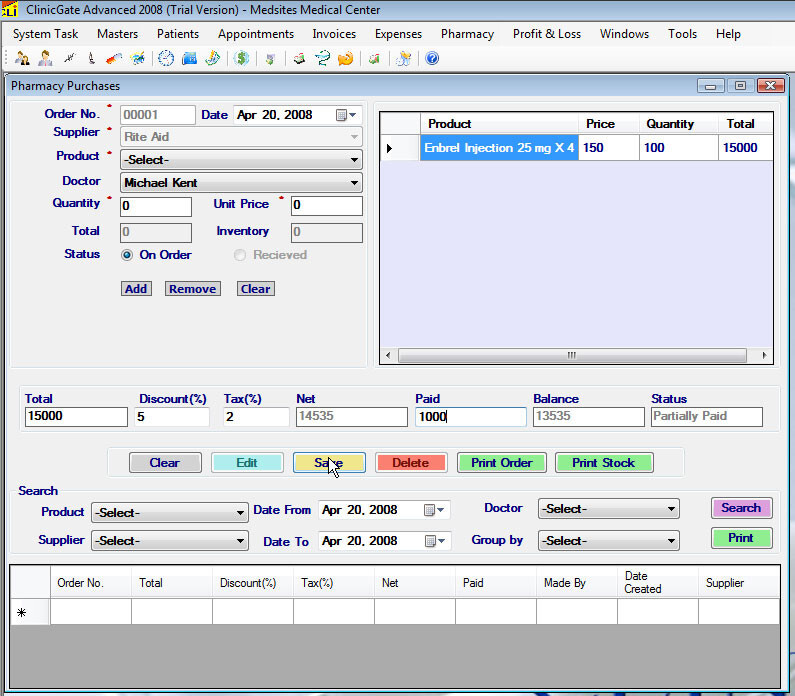Click the green Print button under Search
Image resolution: width=795 pixels, height=696 pixels.
pyautogui.click(x=742, y=538)
